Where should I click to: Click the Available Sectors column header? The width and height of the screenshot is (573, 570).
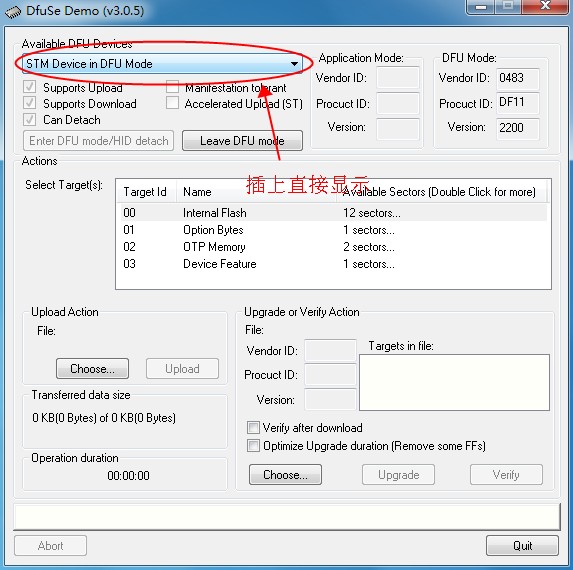[x=441, y=191]
